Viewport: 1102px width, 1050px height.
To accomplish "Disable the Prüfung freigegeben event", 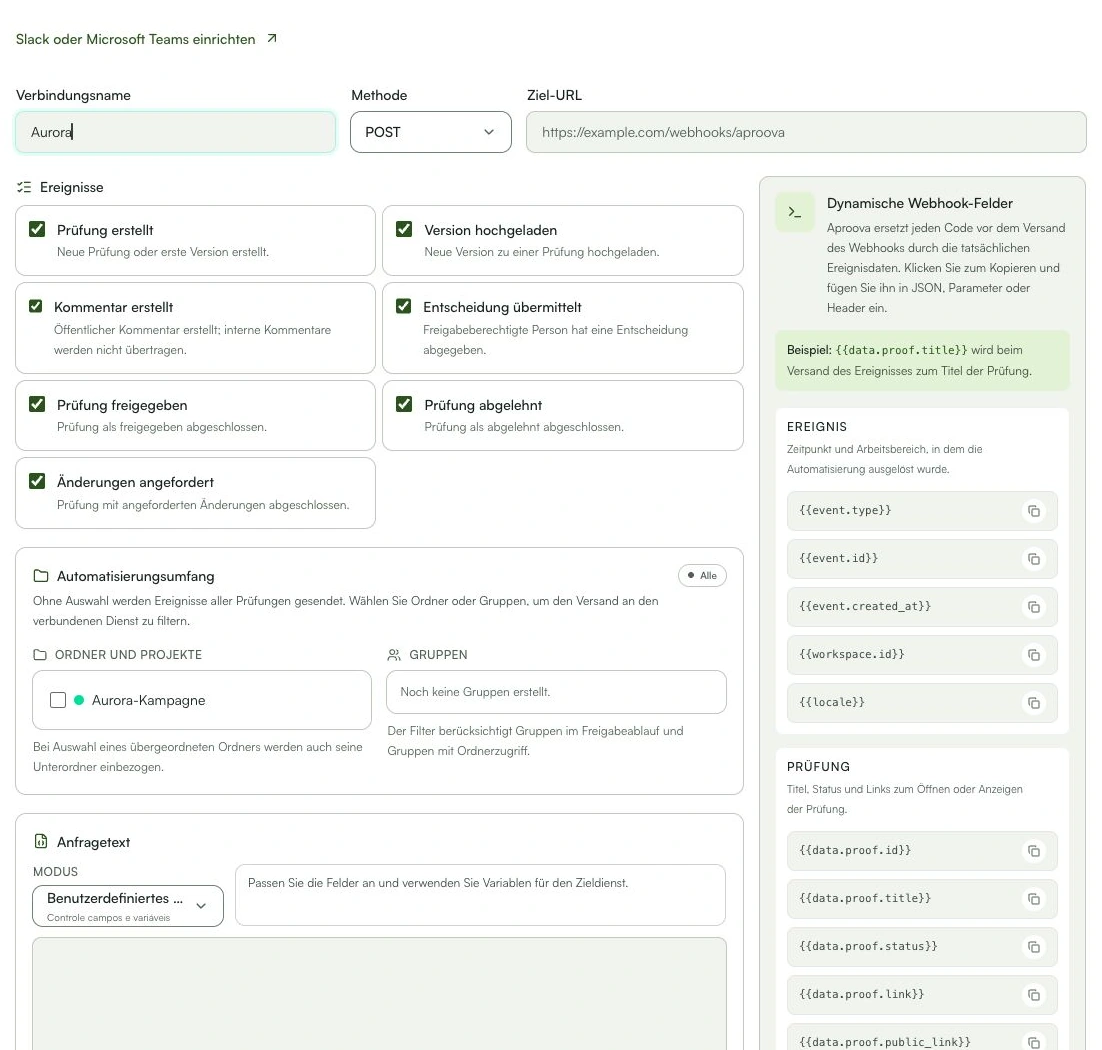I will (37, 404).
